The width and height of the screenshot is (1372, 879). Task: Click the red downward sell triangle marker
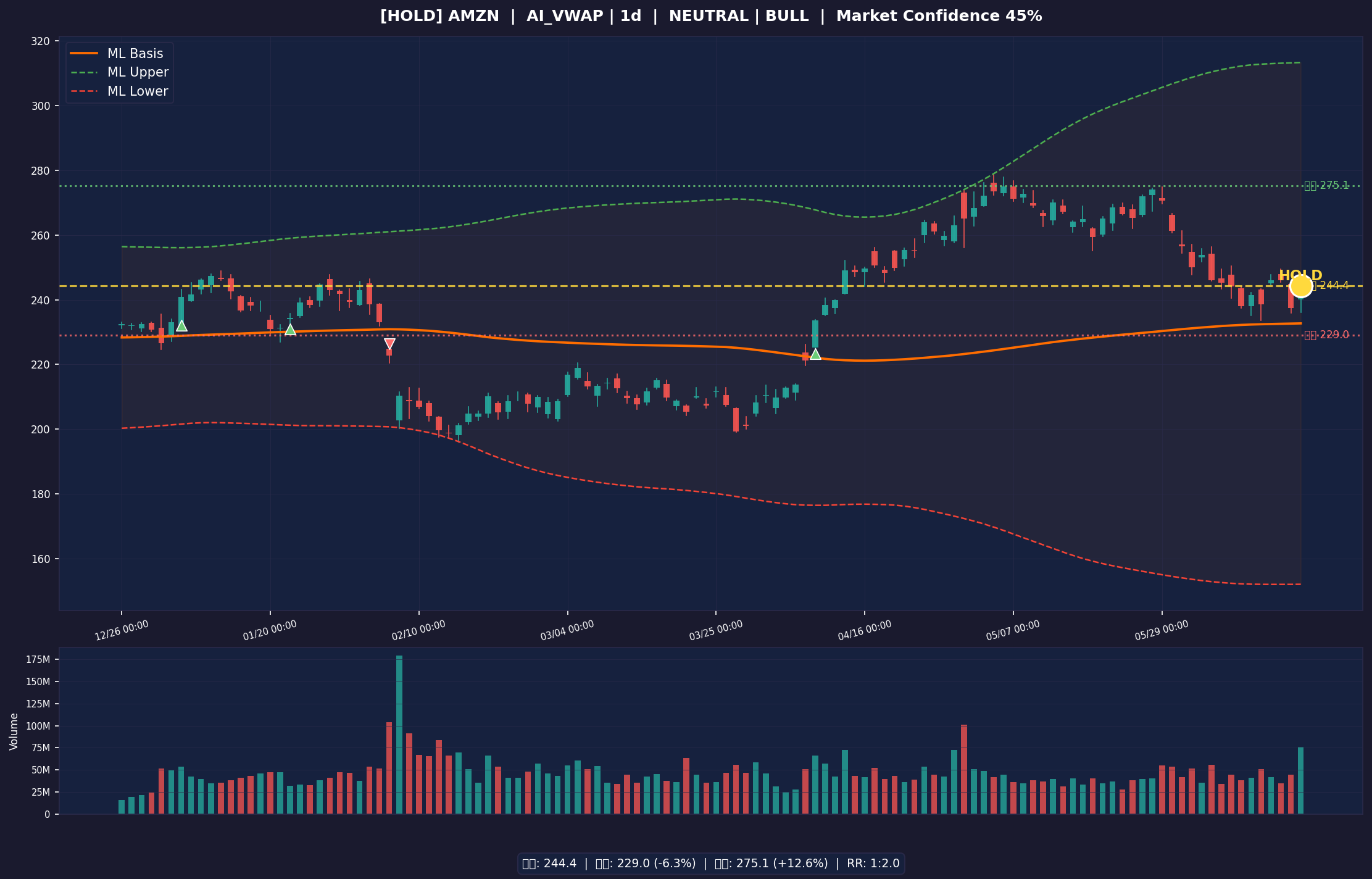389,344
